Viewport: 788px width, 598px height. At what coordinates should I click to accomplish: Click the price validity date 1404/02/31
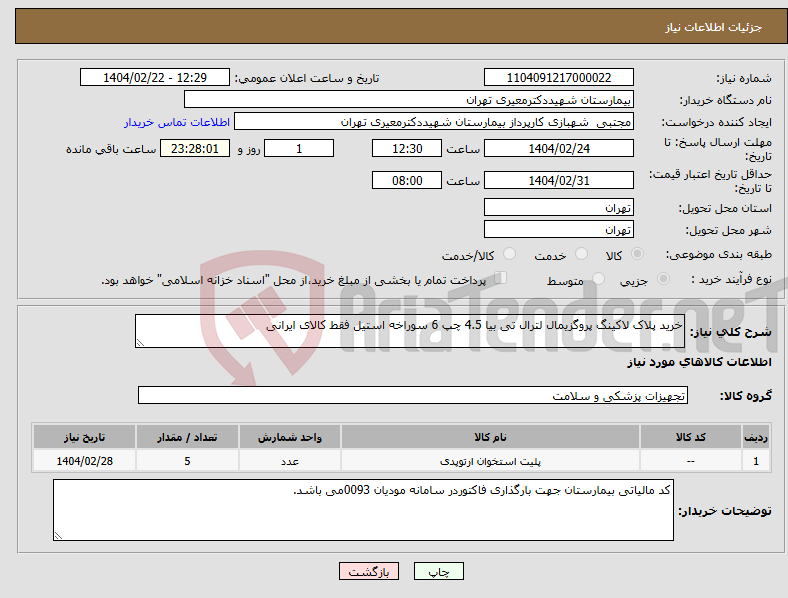558,180
